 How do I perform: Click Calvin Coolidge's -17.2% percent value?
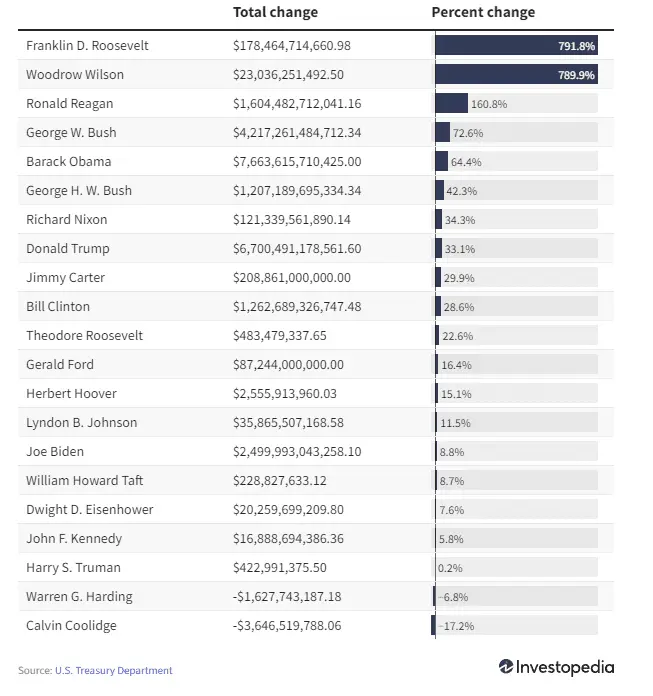[458, 626]
